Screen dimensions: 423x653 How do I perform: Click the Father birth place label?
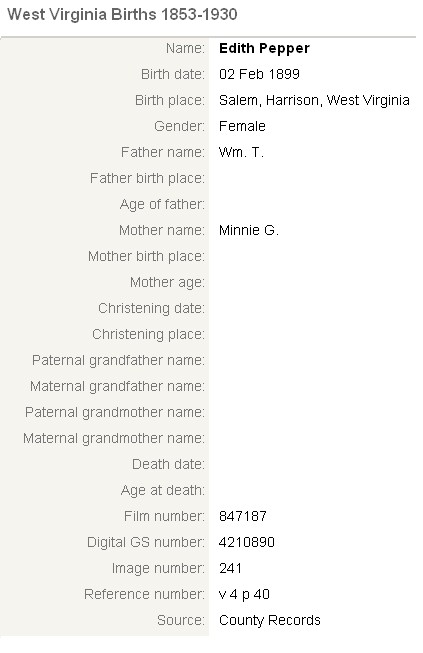(147, 178)
